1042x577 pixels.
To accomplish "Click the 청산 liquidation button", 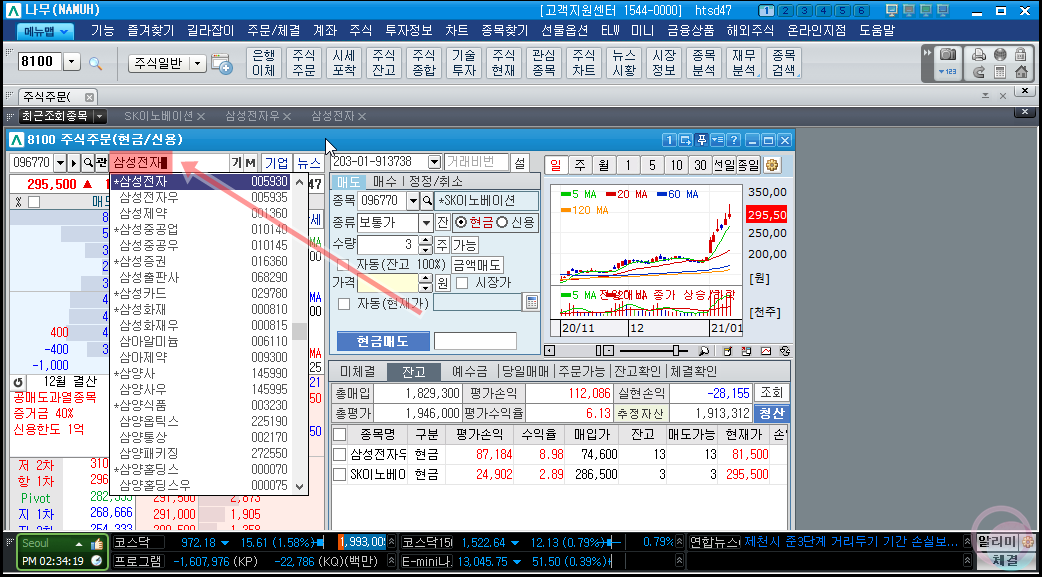I will pos(771,413).
